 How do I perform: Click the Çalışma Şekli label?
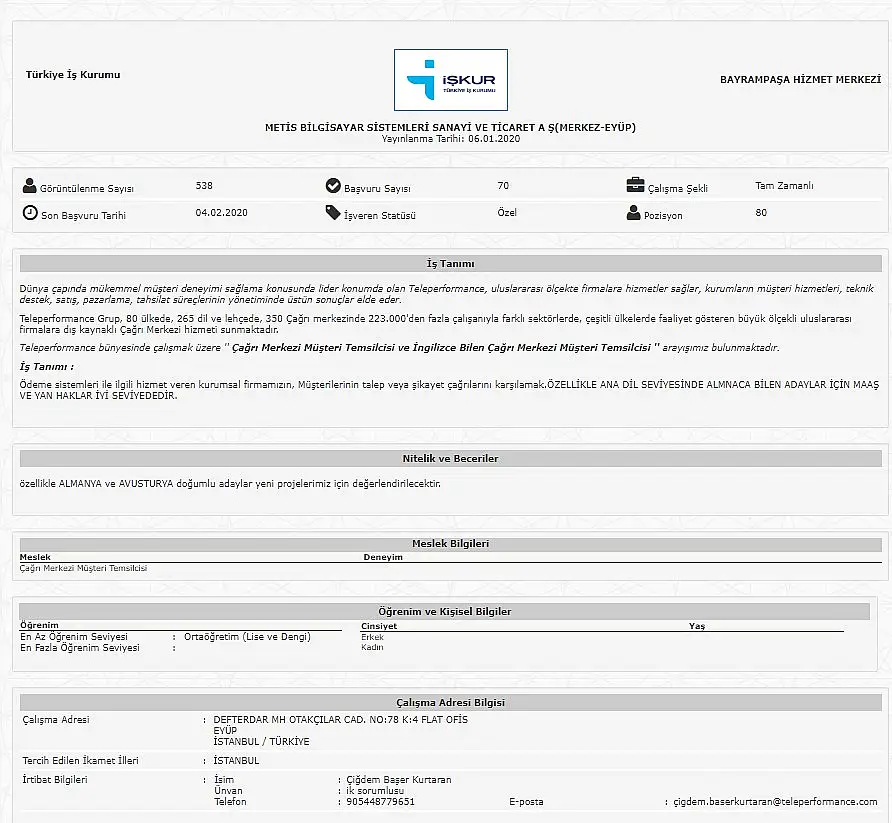click(678, 188)
